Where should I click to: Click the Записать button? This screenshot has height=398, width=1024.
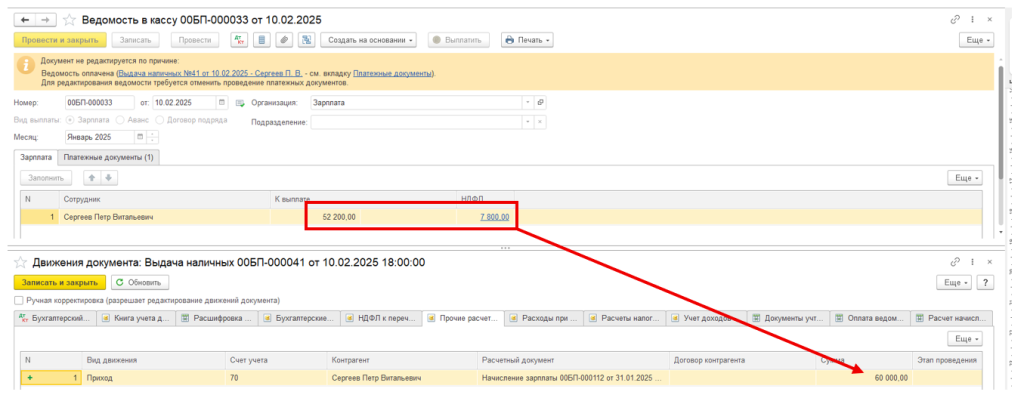(135, 40)
